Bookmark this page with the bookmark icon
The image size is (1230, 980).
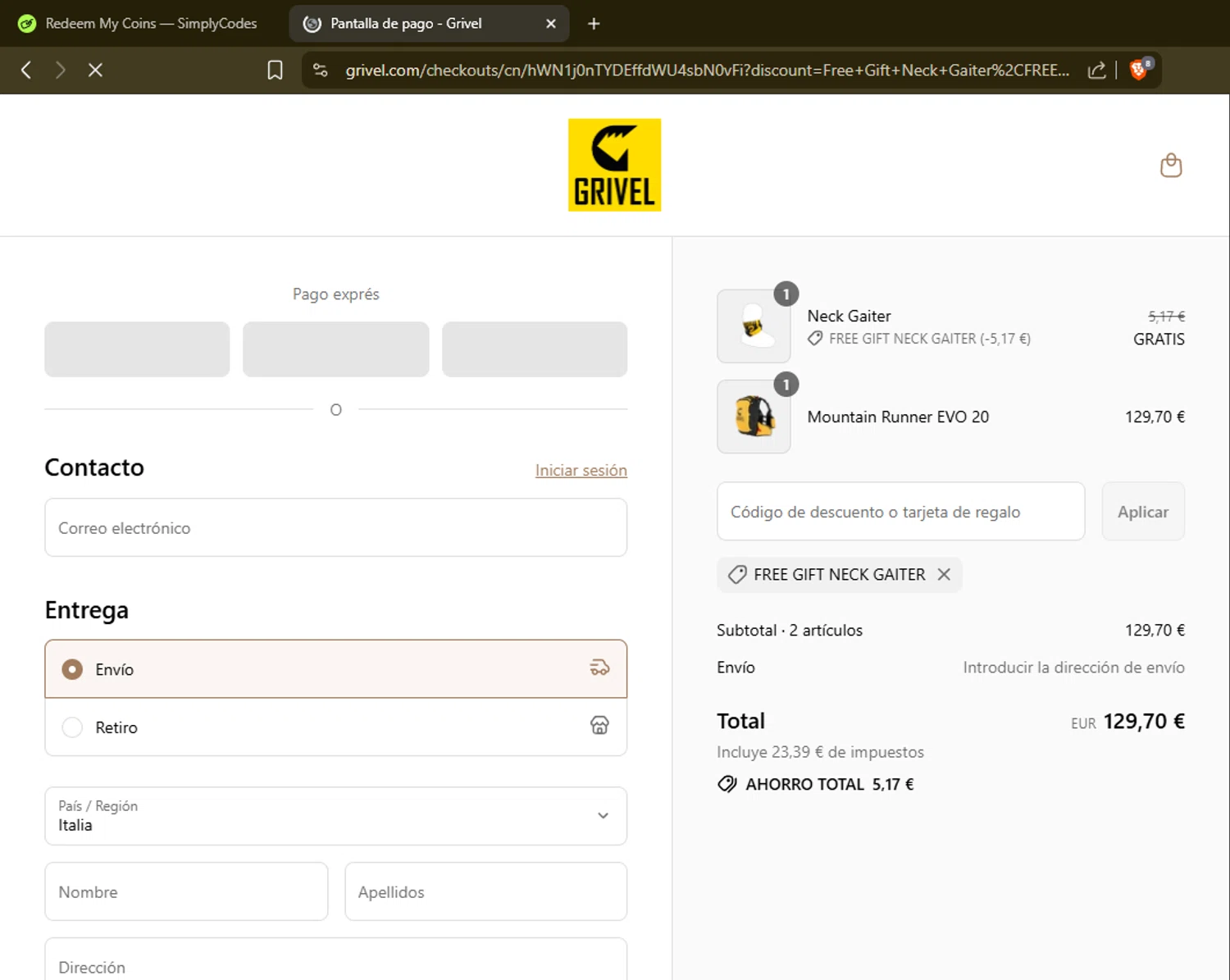pyautogui.click(x=276, y=71)
